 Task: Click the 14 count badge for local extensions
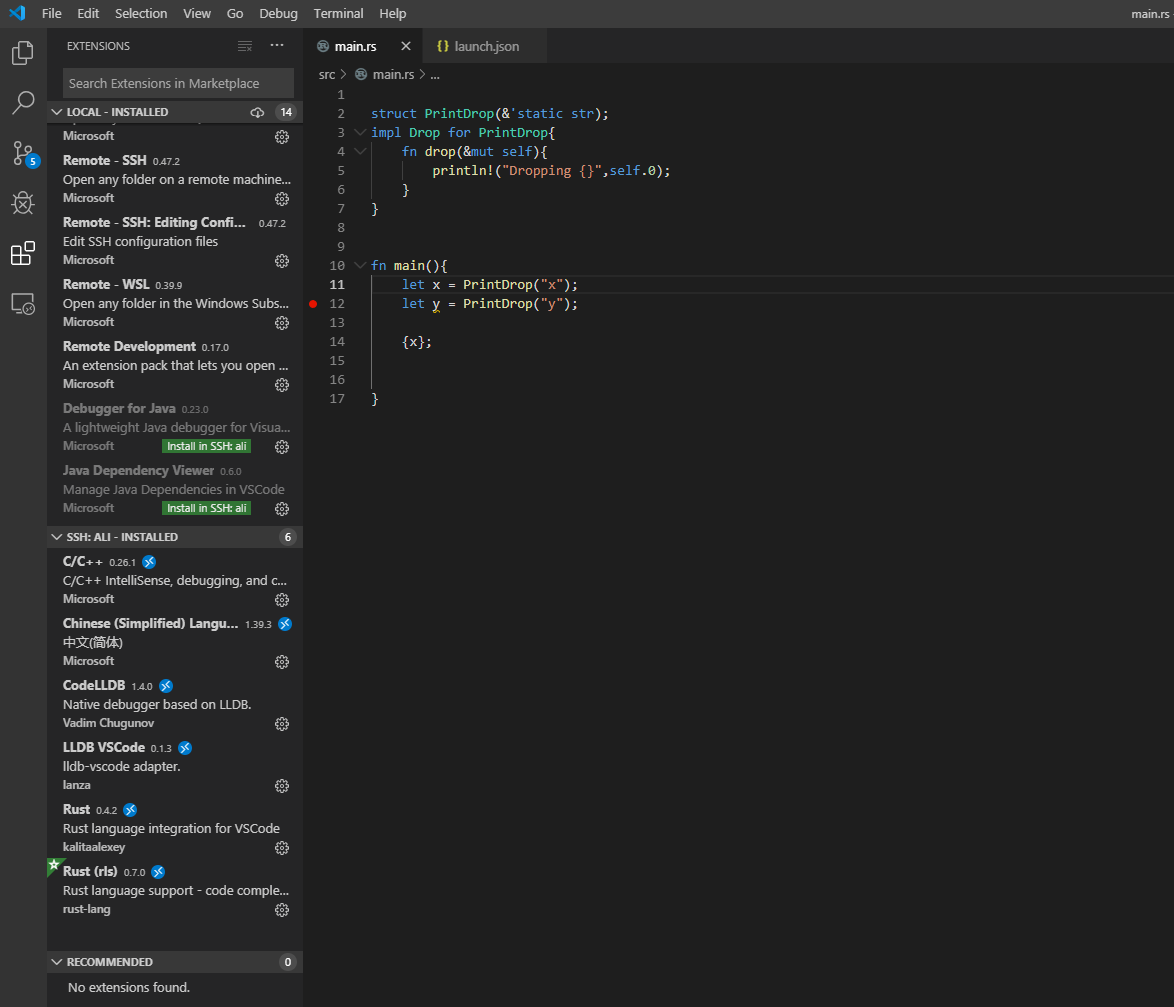[x=286, y=112]
